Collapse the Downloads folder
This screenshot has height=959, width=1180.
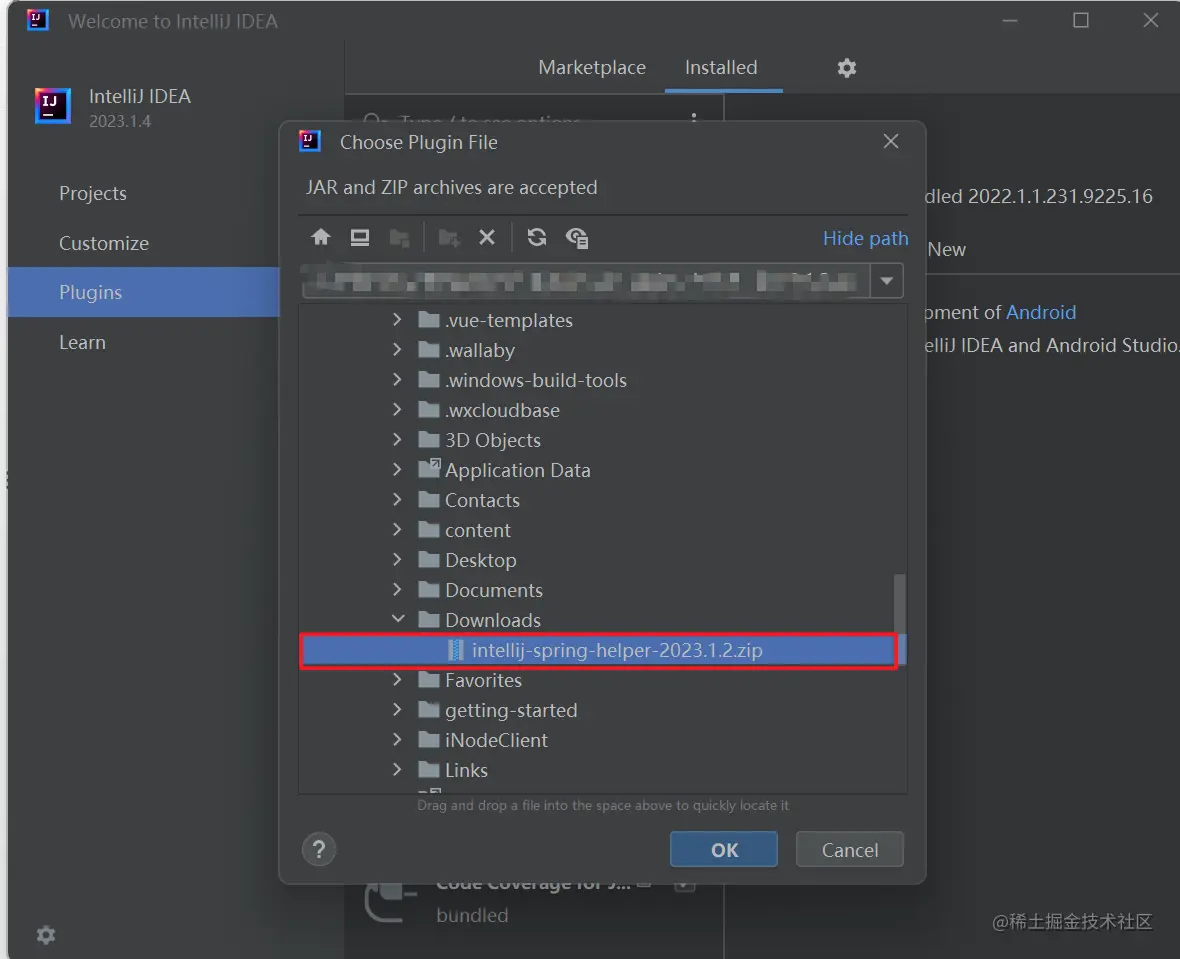(398, 620)
